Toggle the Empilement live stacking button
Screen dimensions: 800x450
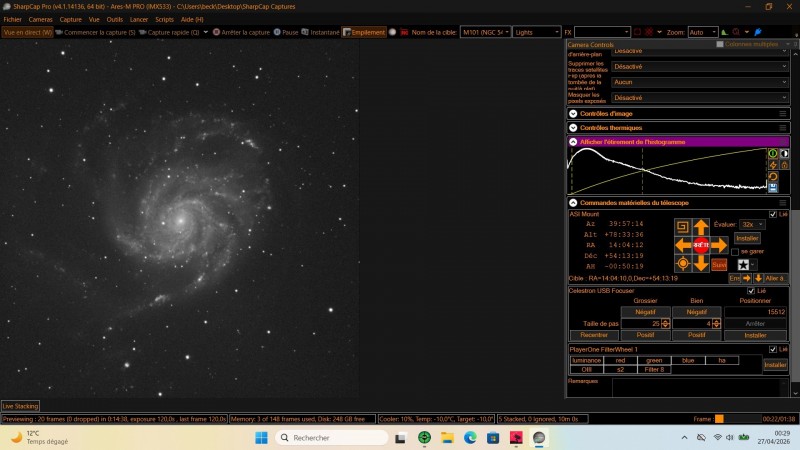pyautogui.click(x=364, y=32)
